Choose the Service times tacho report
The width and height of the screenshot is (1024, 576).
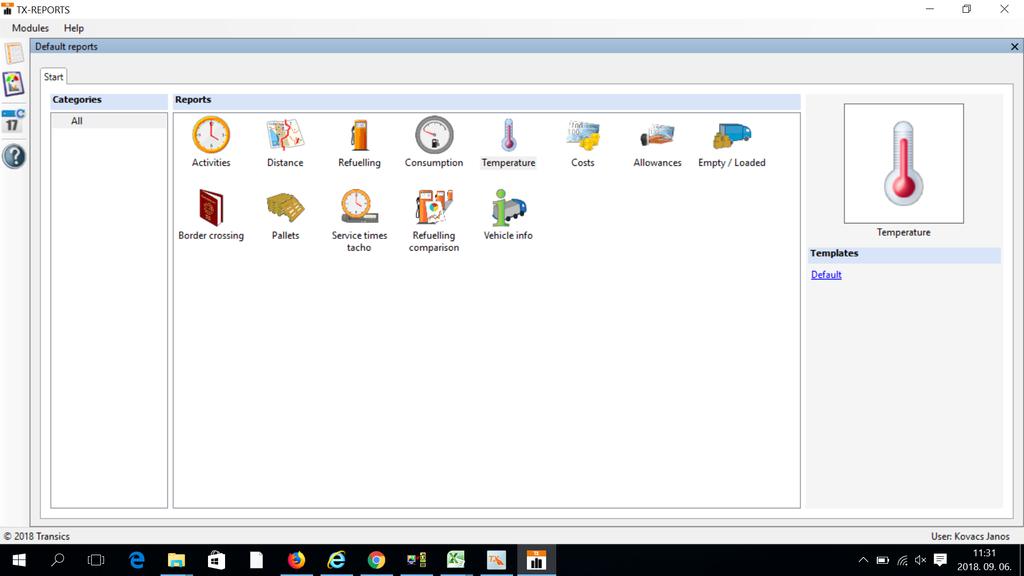point(359,221)
